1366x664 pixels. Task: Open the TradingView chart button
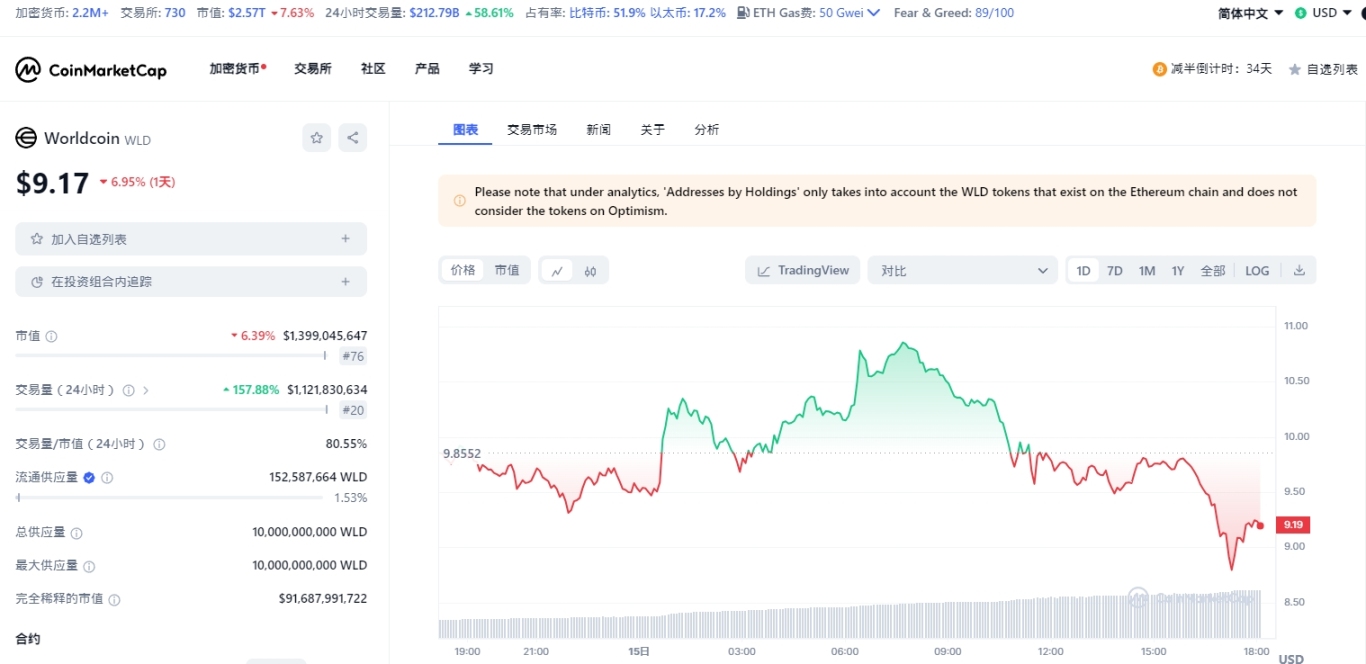pos(802,270)
